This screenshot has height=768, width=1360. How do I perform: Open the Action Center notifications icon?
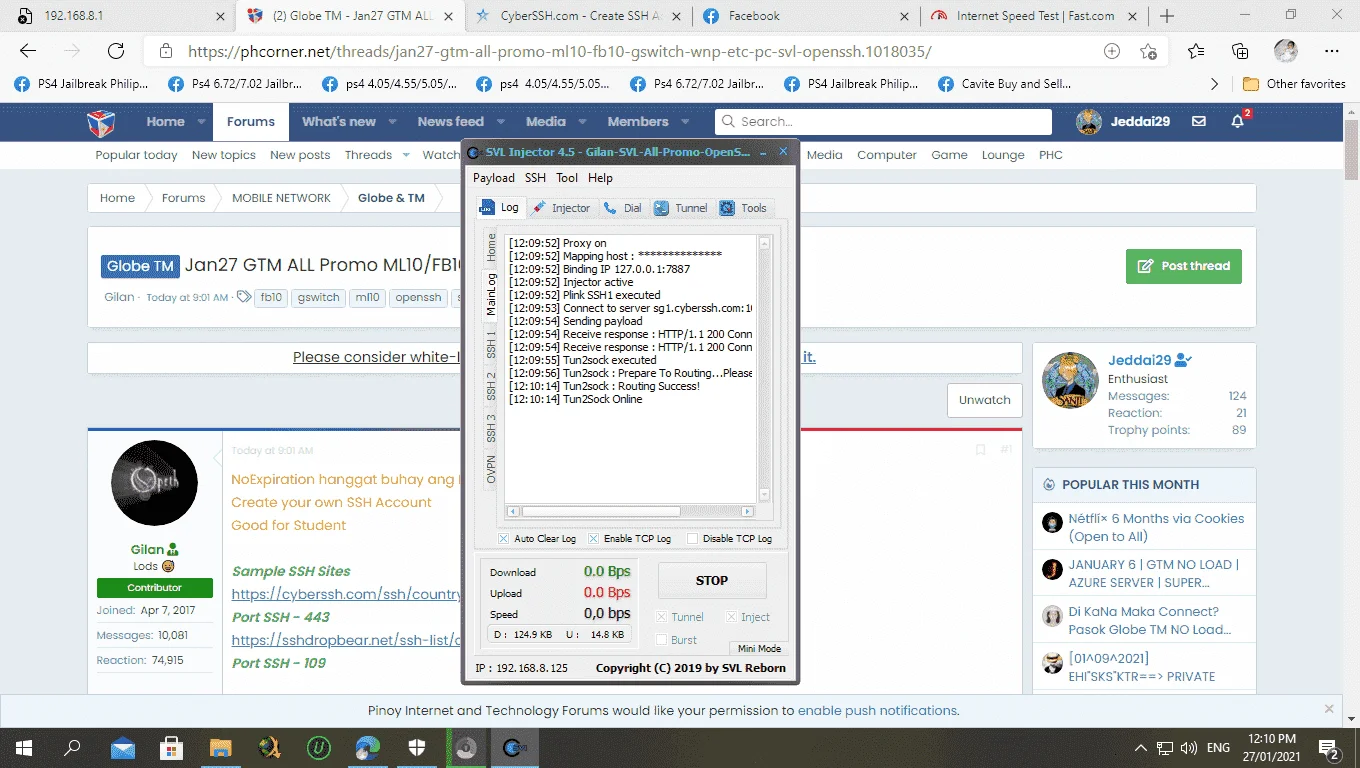[1330, 748]
